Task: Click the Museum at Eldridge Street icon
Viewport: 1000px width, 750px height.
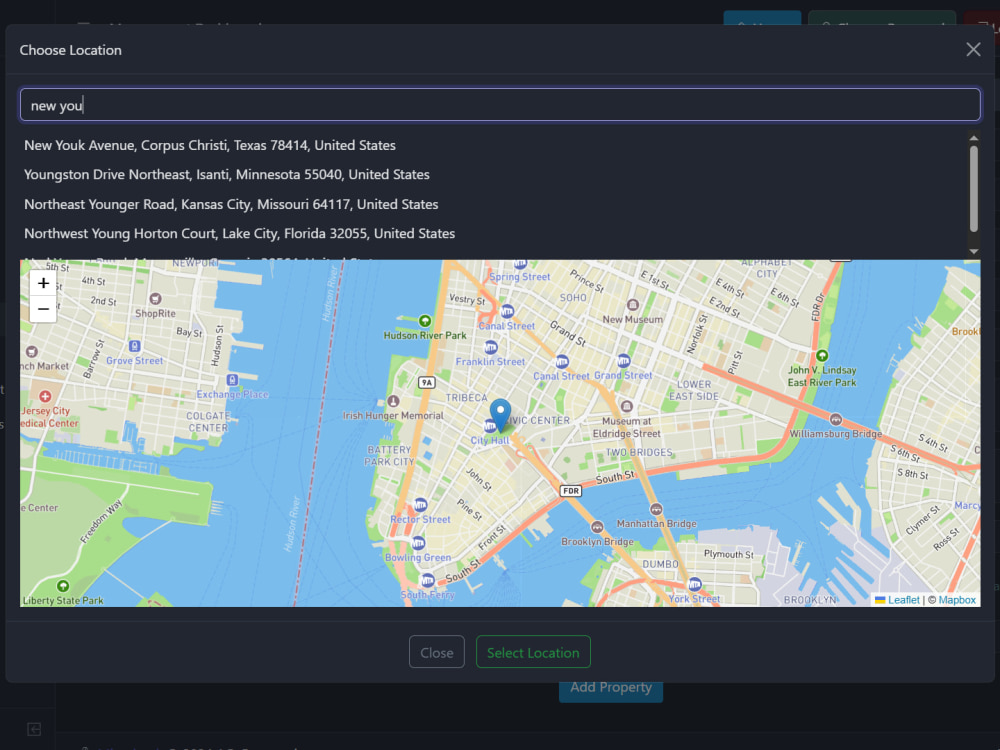Action: (627, 406)
